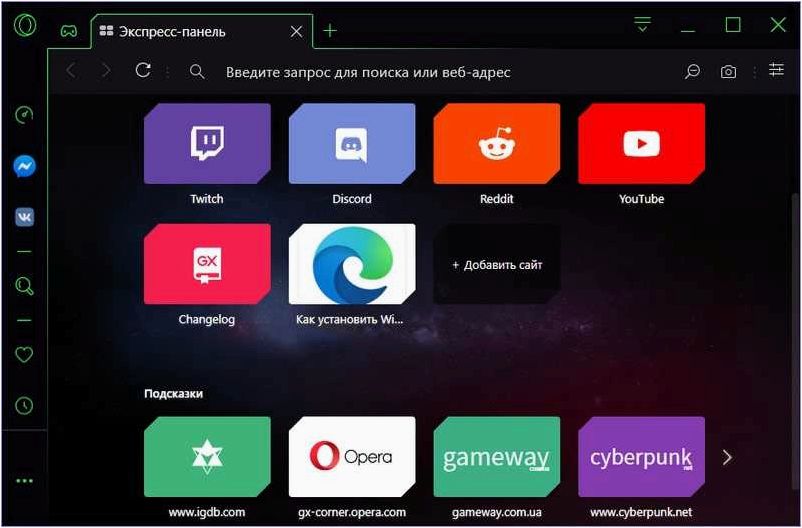The image size is (802, 528).
Task: Open the Opera GX main menu logo
Action: (25, 25)
